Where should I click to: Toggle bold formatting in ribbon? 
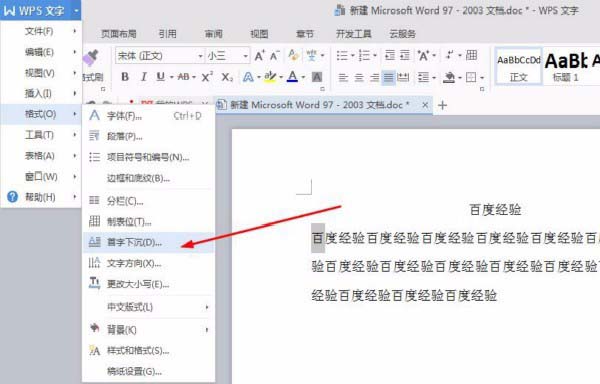(x=125, y=77)
